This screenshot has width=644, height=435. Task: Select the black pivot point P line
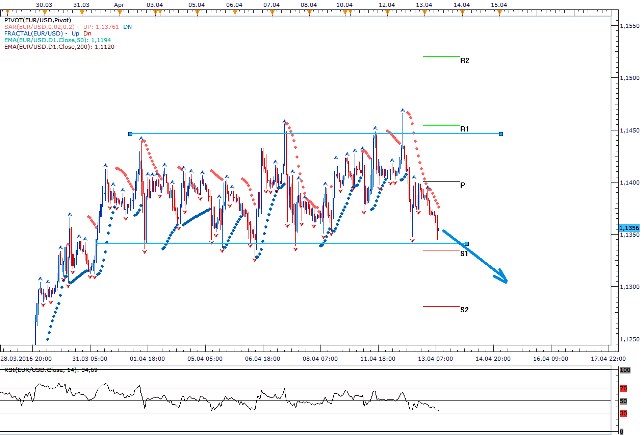pyautogui.click(x=441, y=181)
